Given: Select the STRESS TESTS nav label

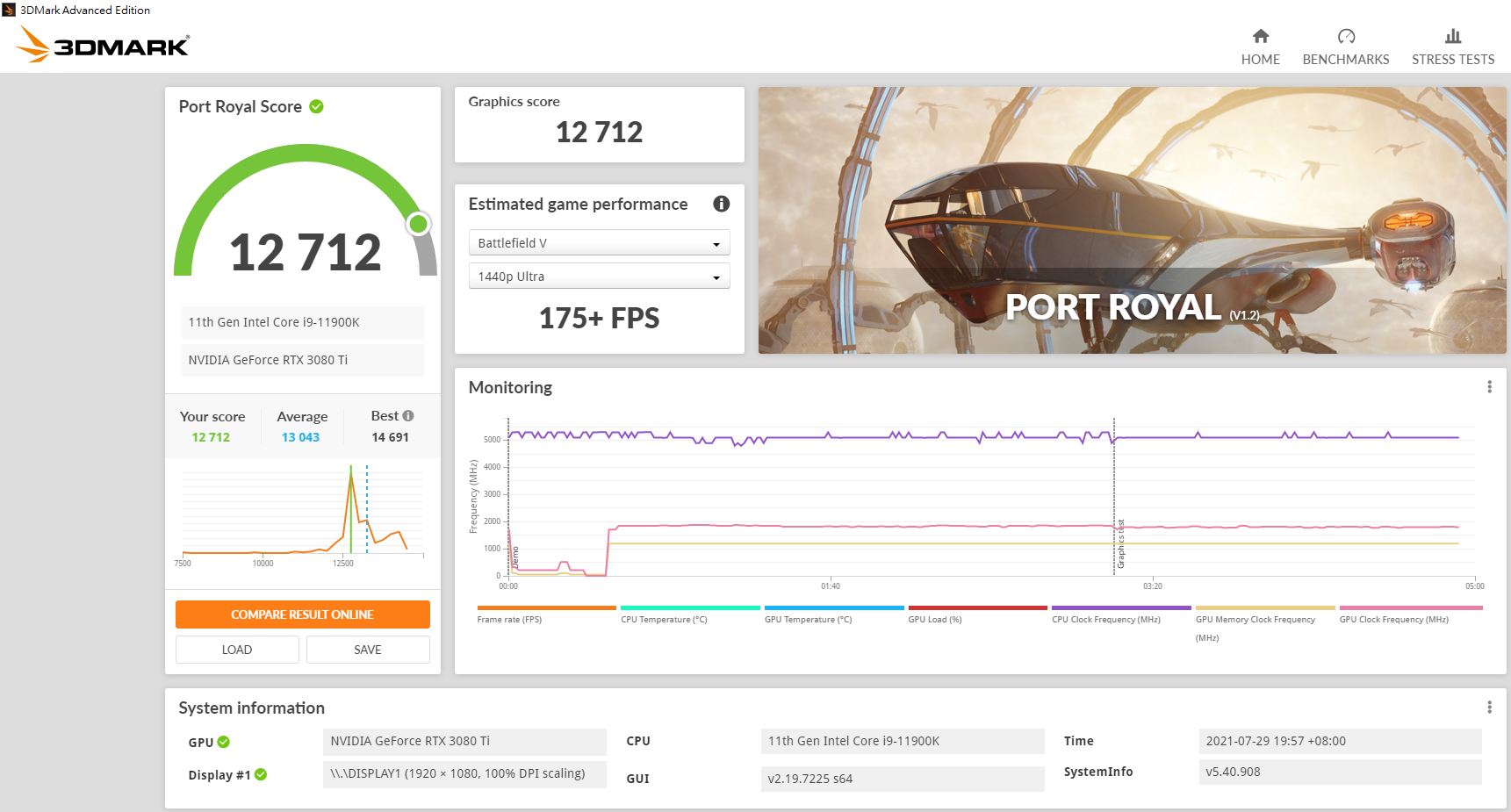Looking at the screenshot, I should click(1453, 60).
